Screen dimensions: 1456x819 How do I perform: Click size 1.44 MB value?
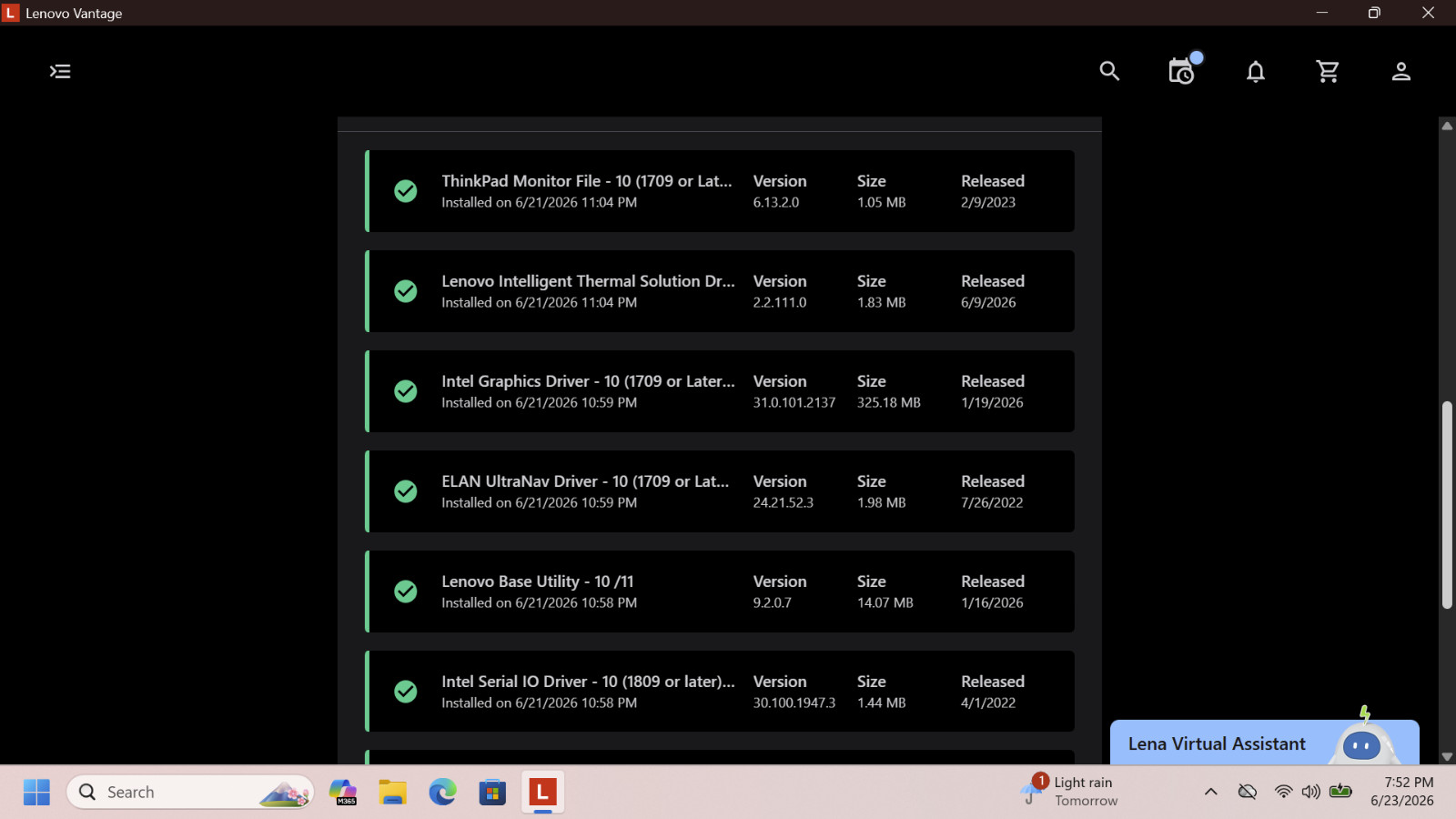882,703
